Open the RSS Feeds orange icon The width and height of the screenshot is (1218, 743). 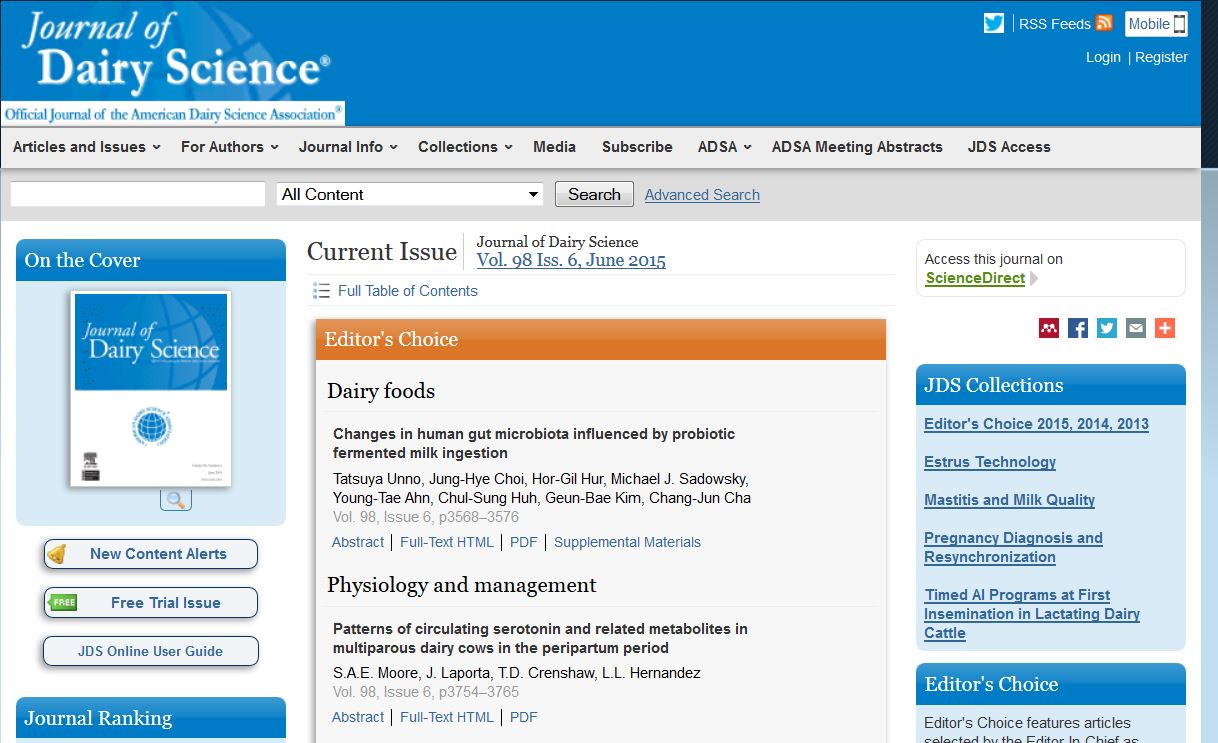1104,24
